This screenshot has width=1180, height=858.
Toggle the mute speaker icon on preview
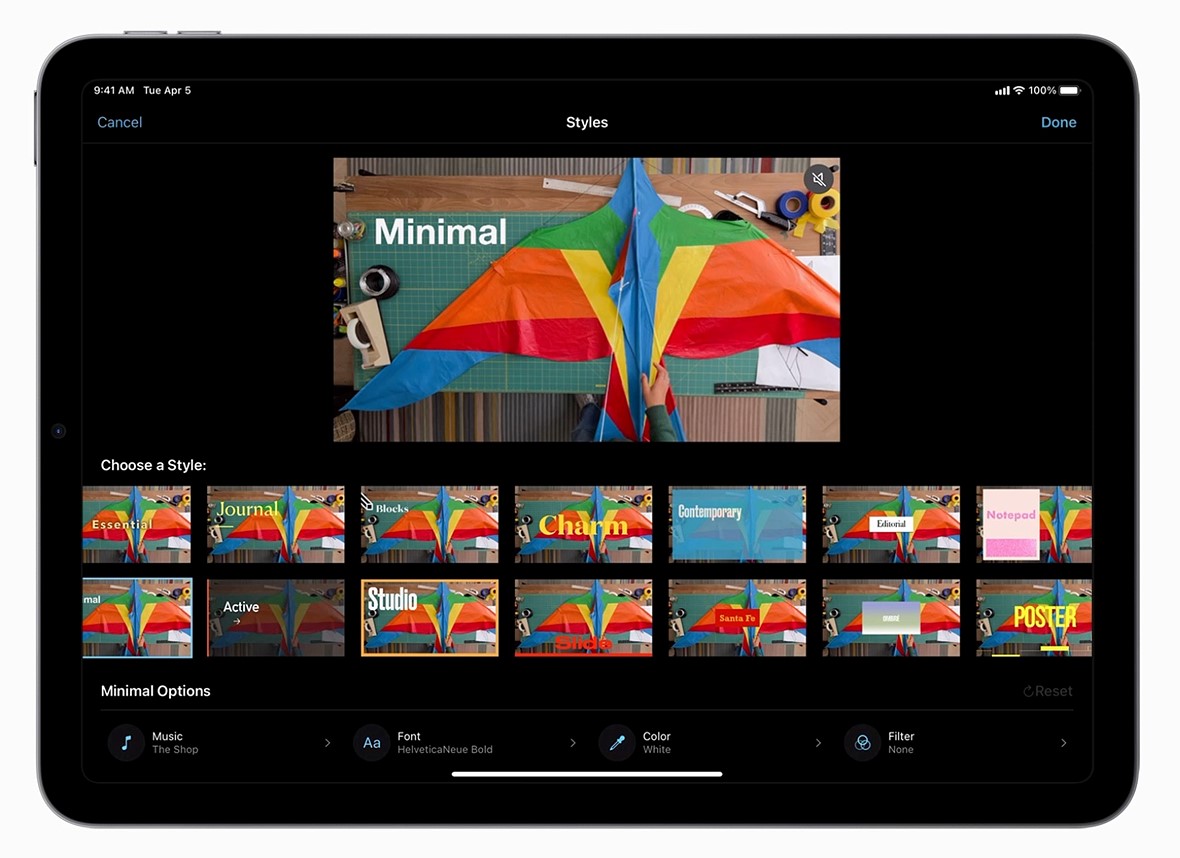click(x=818, y=179)
